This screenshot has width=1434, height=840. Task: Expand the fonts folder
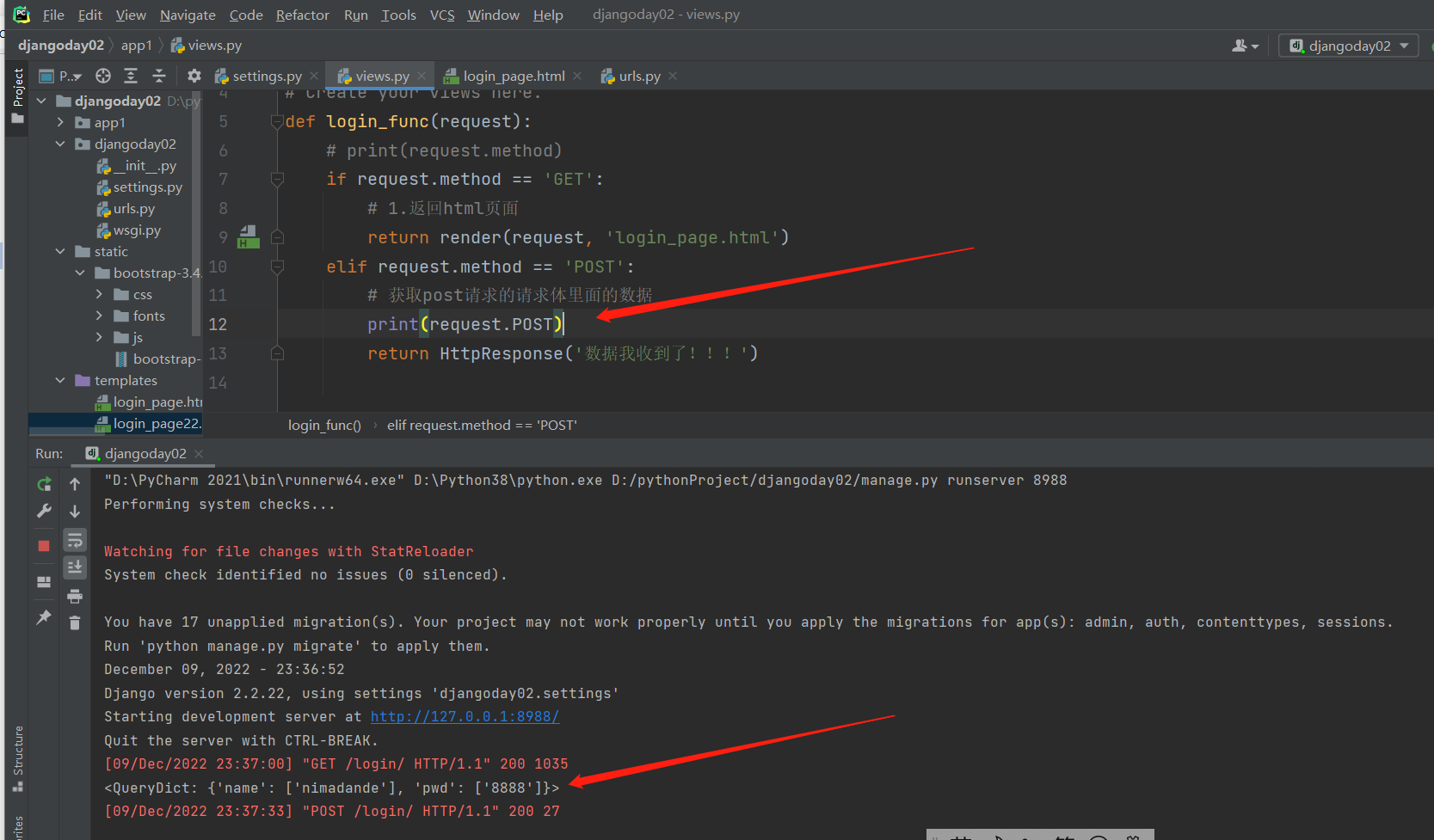pyautogui.click(x=100, y=316)
